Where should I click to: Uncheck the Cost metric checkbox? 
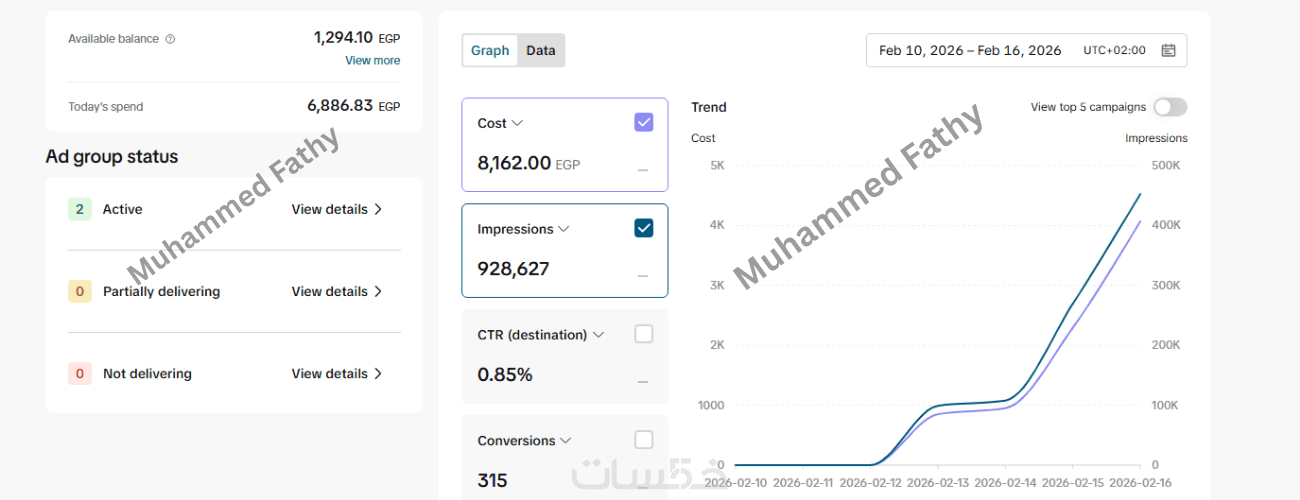(x=644, y=122)
